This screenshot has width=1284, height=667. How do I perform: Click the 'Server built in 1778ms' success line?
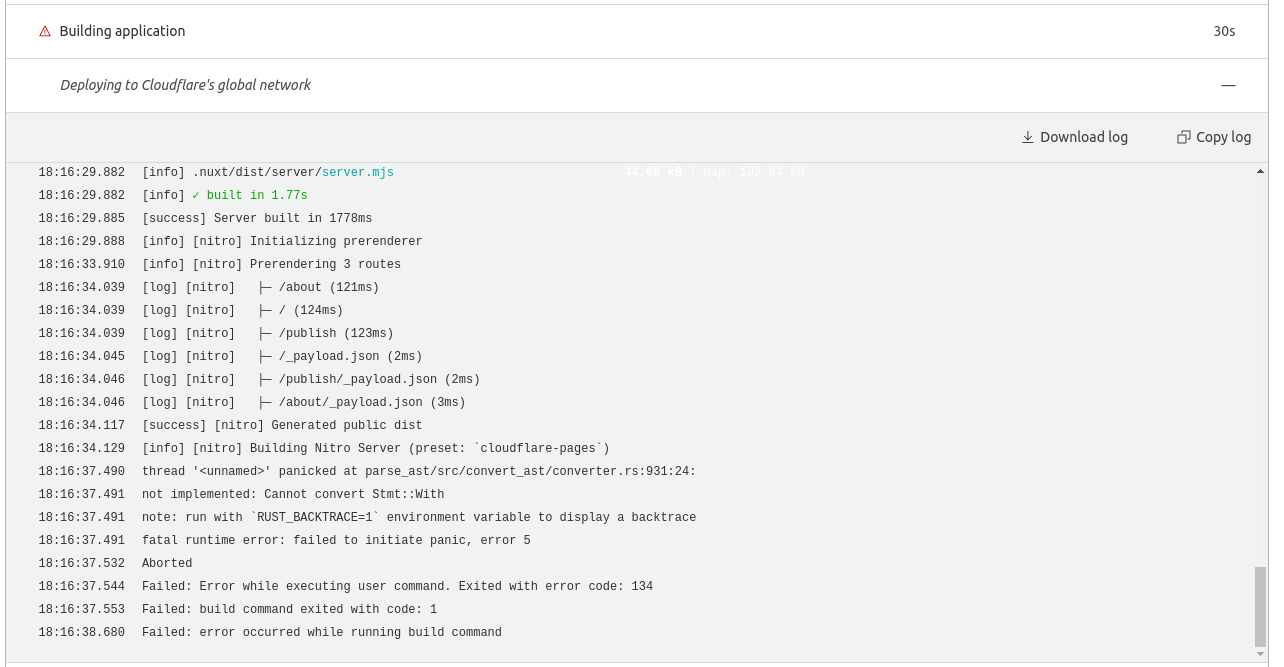tap(257, 219)
